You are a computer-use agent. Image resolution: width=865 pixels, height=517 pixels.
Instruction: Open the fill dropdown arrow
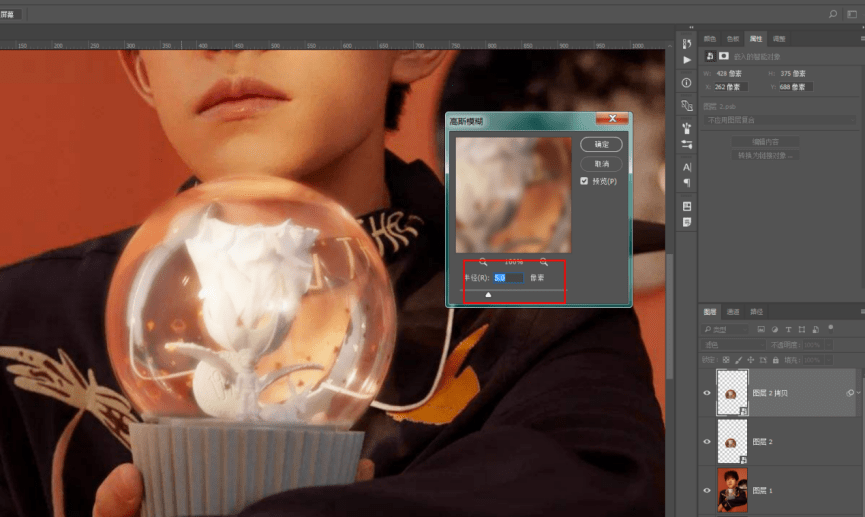pos(829,360)
